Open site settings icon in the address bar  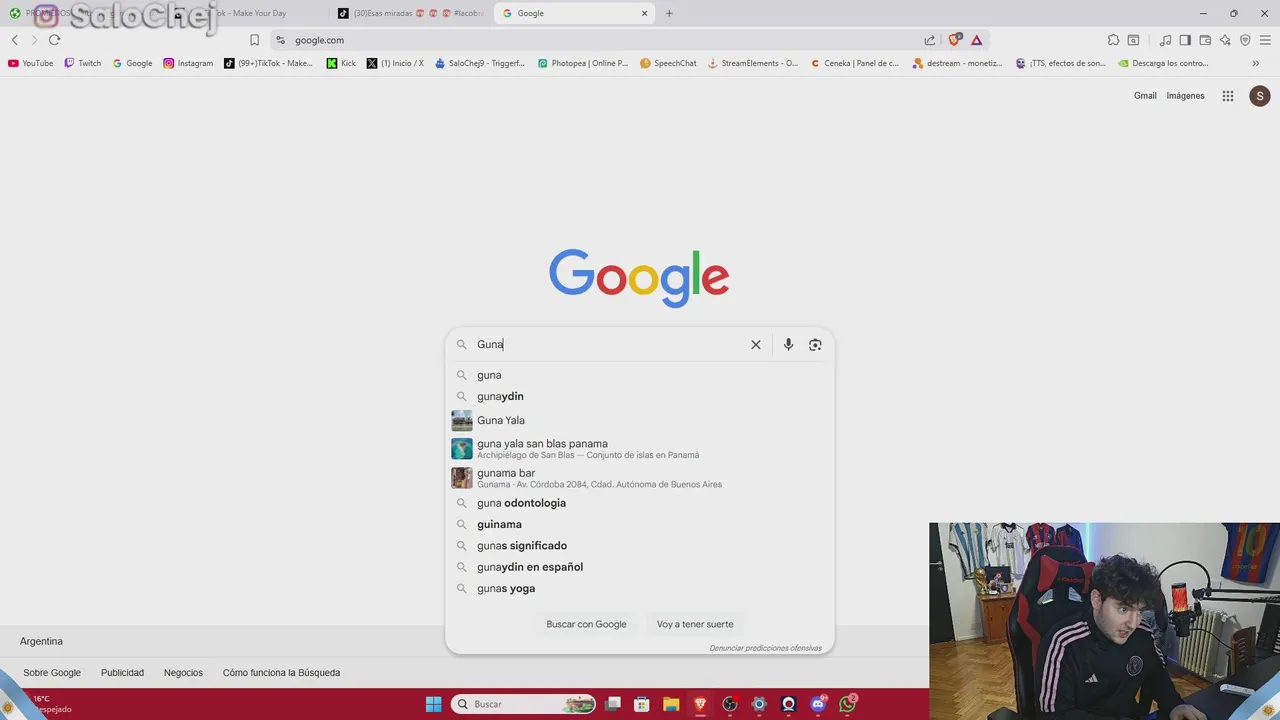click(x=281, y=40)
